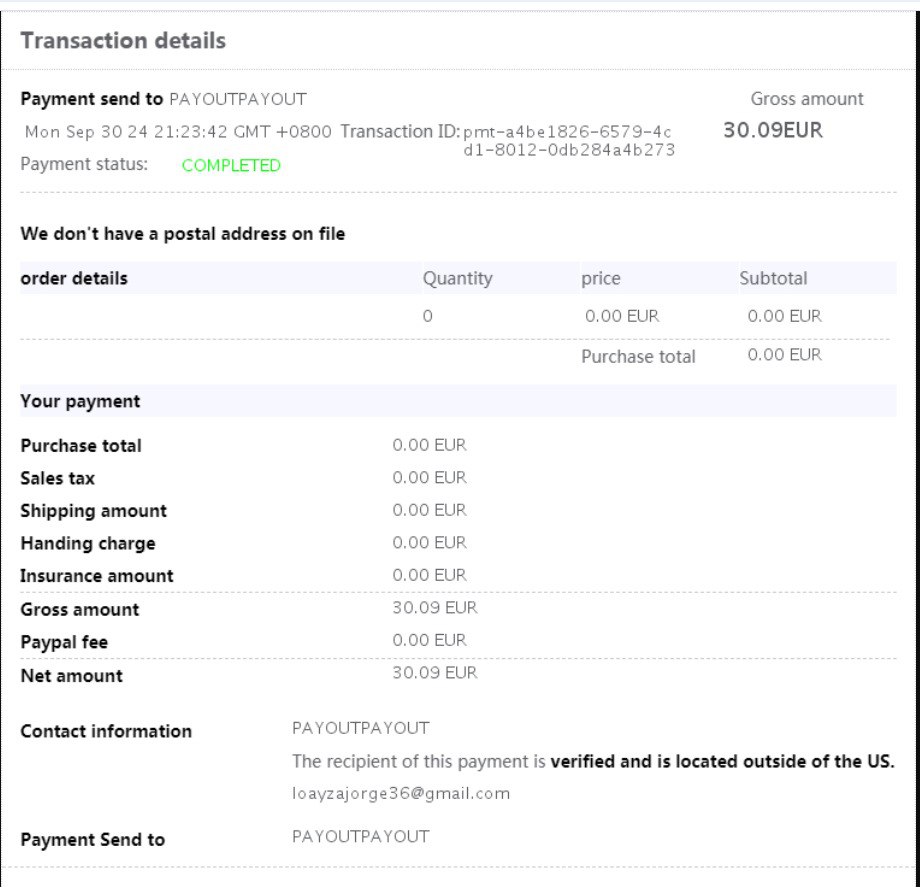The height and width of the screenshot is (887, 920).
Task: Click the transaction ID value
Action: click(568, 141)
